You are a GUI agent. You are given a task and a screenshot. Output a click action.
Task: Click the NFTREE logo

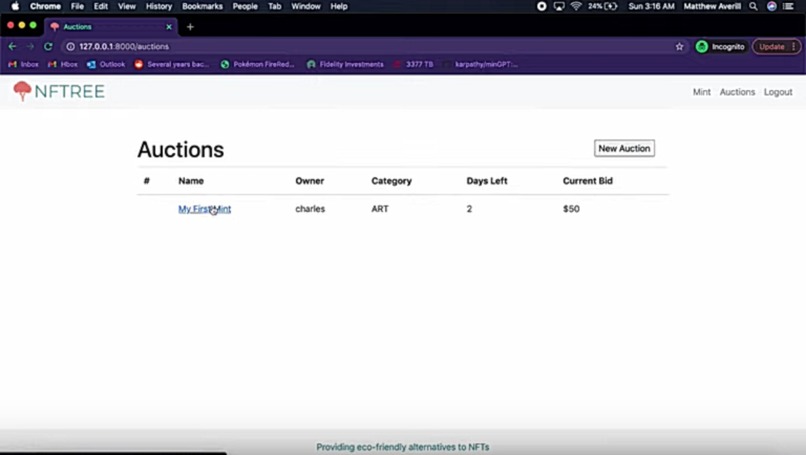pyautogui.click(x=59, y=91)
